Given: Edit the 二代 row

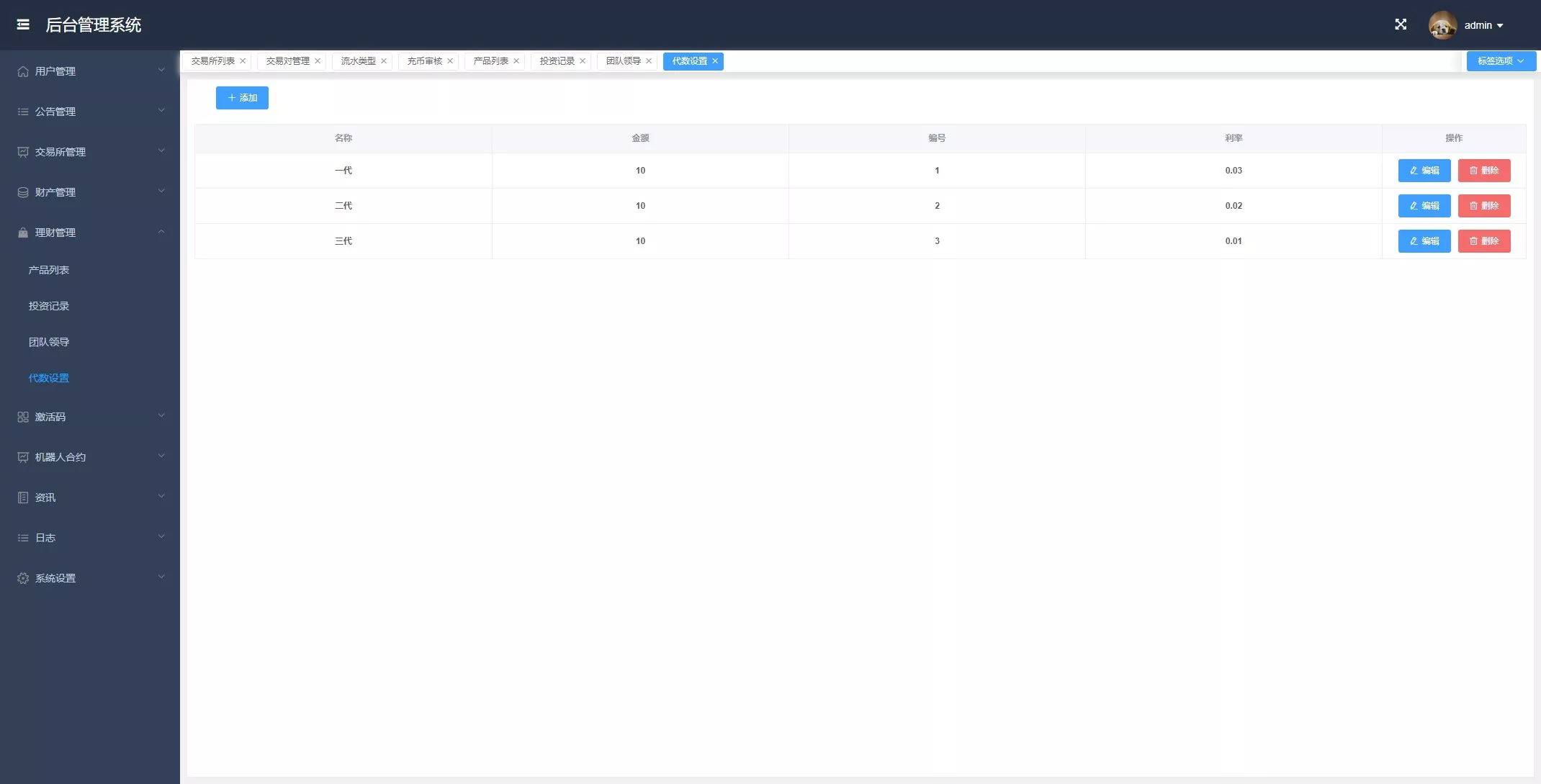Looking at the screenshot, I should pyautogui.click(x=1424, y=206).
